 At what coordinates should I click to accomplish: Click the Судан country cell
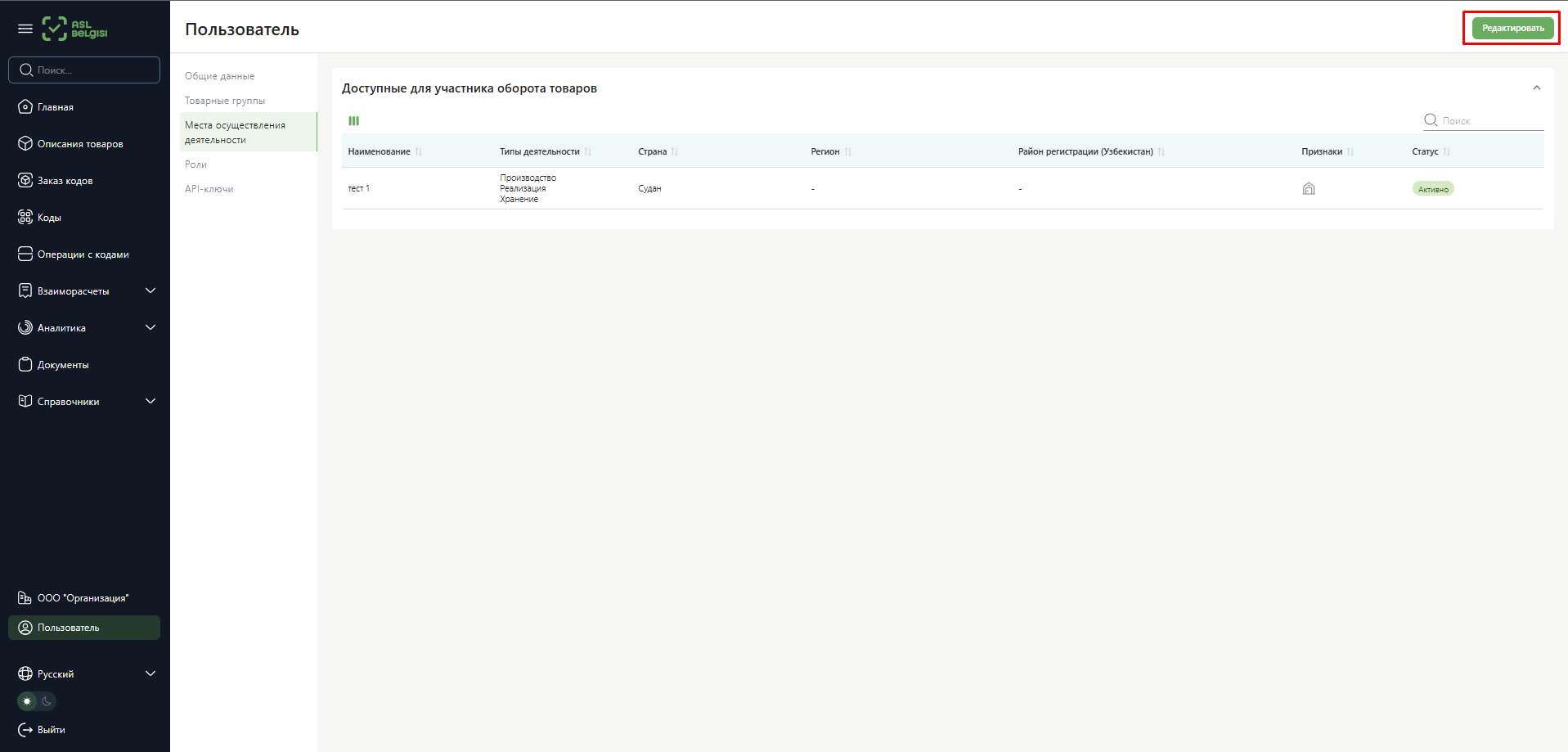pos(649,188)
